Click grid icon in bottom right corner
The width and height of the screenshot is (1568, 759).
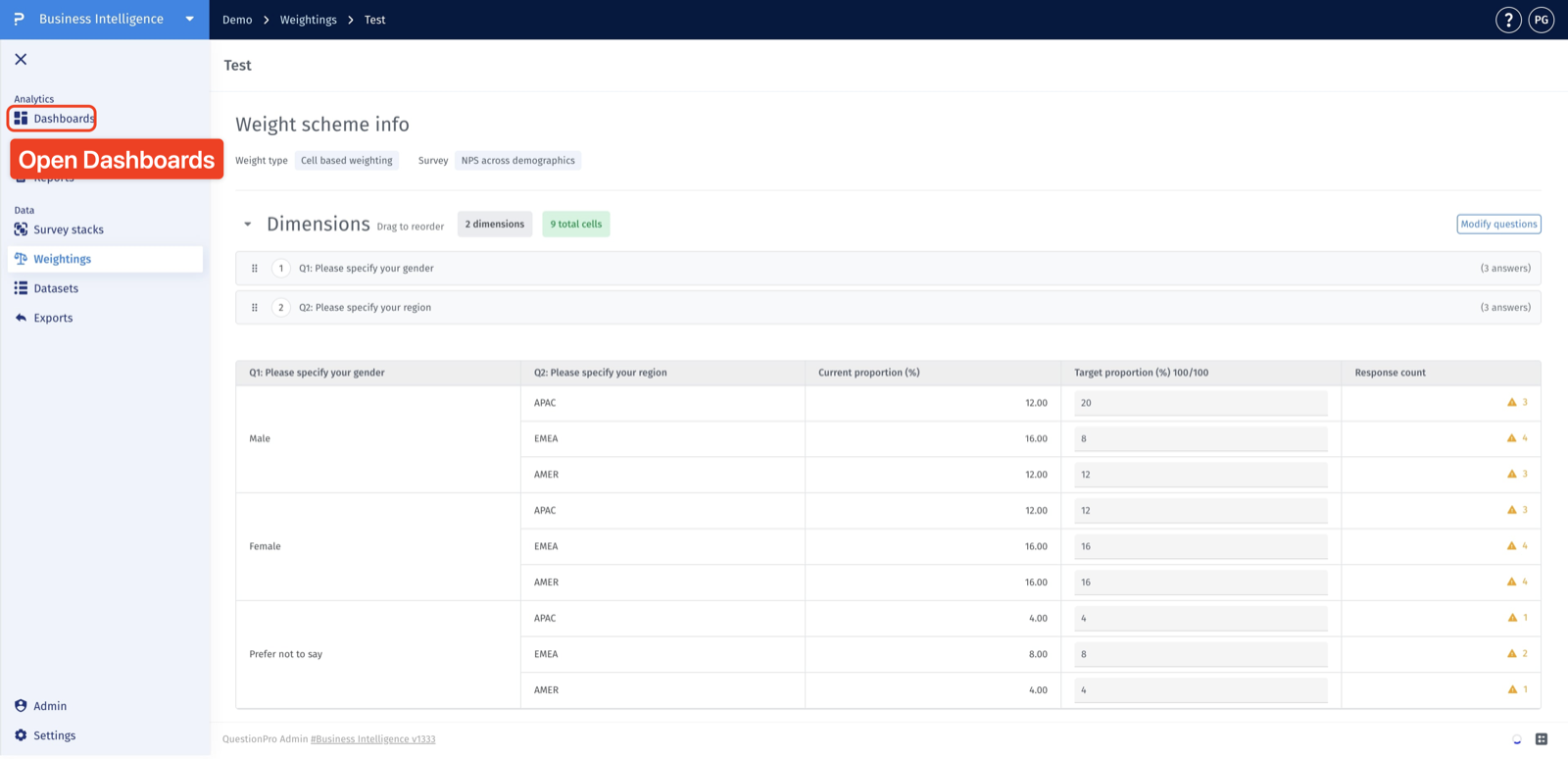coord(1542,739)
